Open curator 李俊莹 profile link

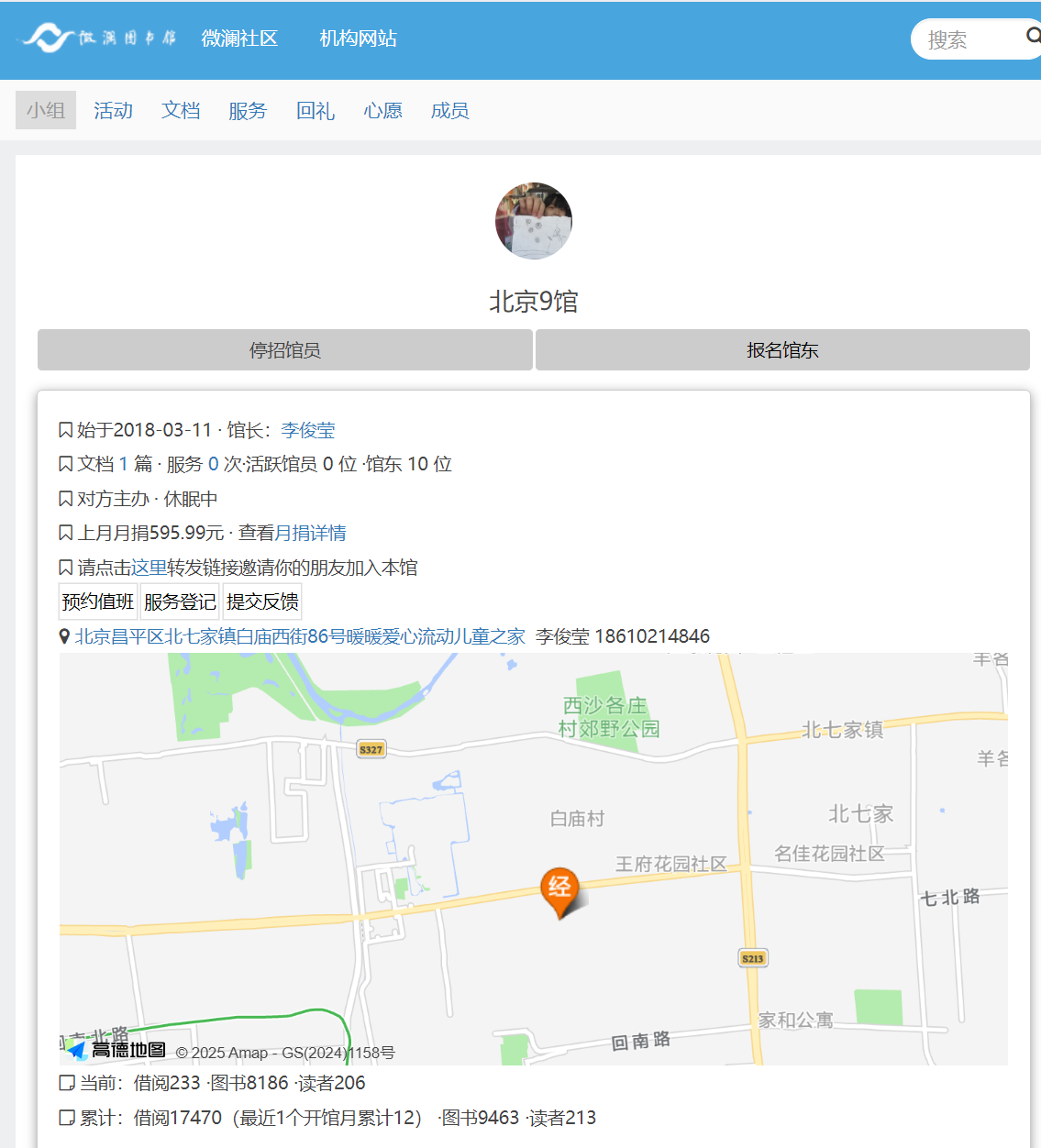tap(307, 430)
